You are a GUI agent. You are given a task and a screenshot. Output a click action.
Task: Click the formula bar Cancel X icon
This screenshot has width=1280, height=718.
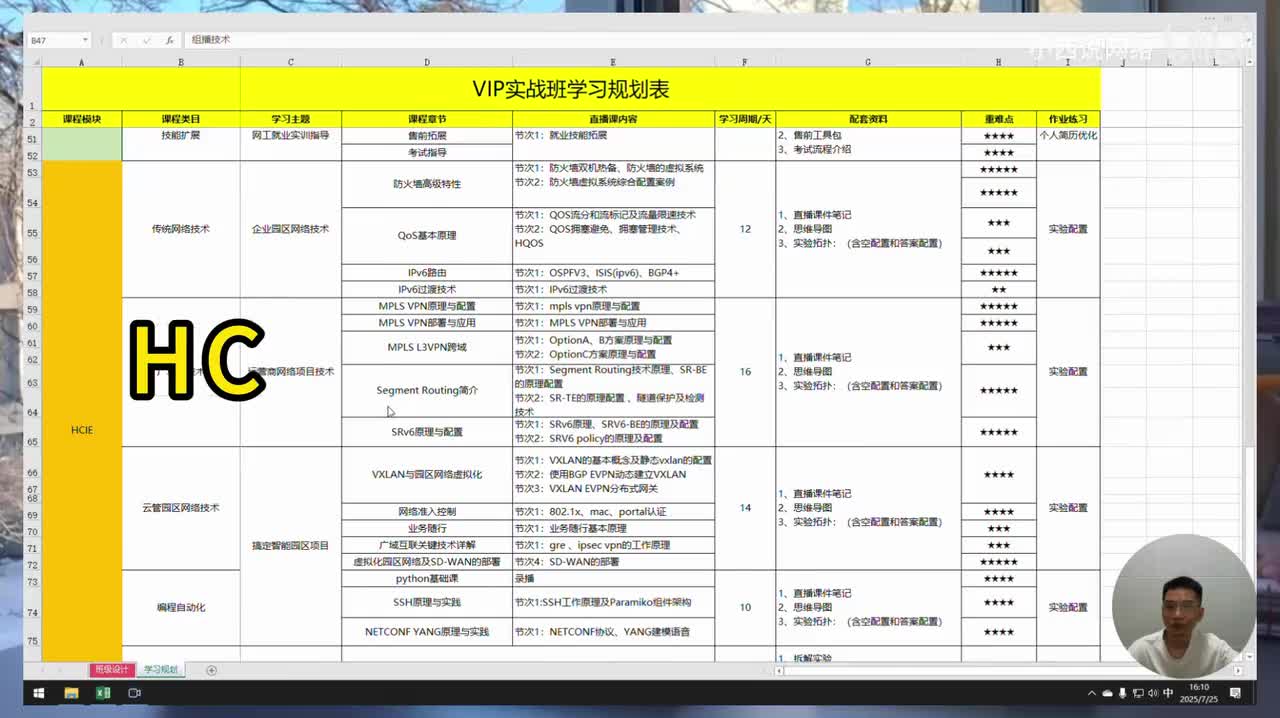(x=123, y=40)
